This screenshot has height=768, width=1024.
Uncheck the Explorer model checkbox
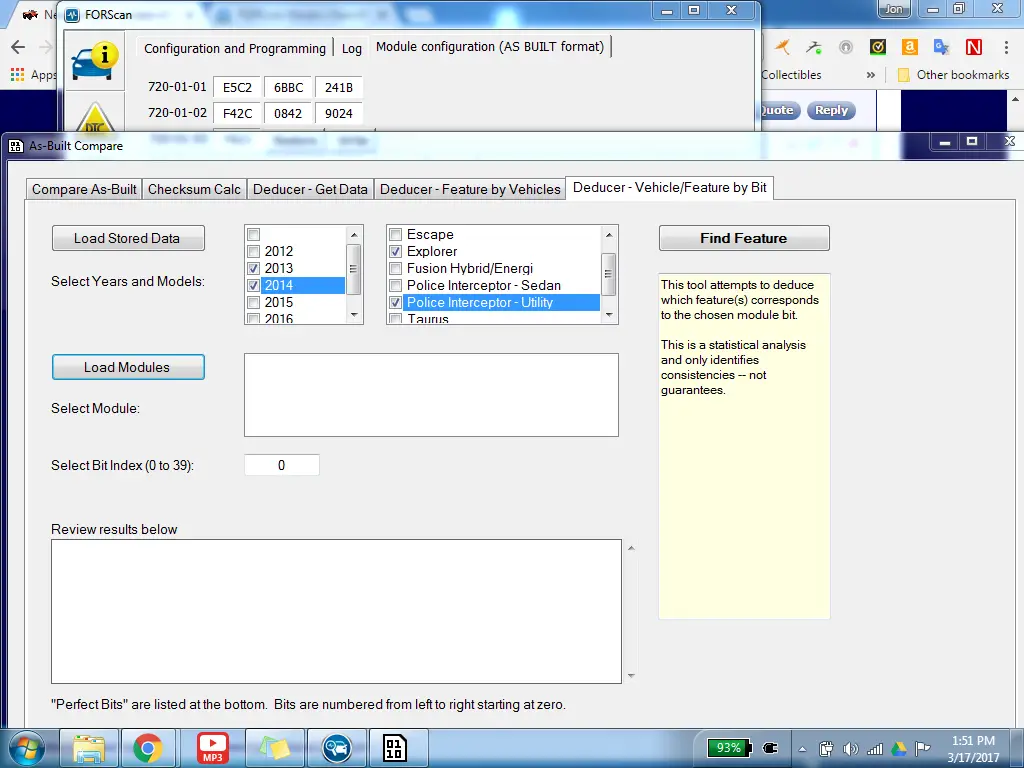point(395,251)
